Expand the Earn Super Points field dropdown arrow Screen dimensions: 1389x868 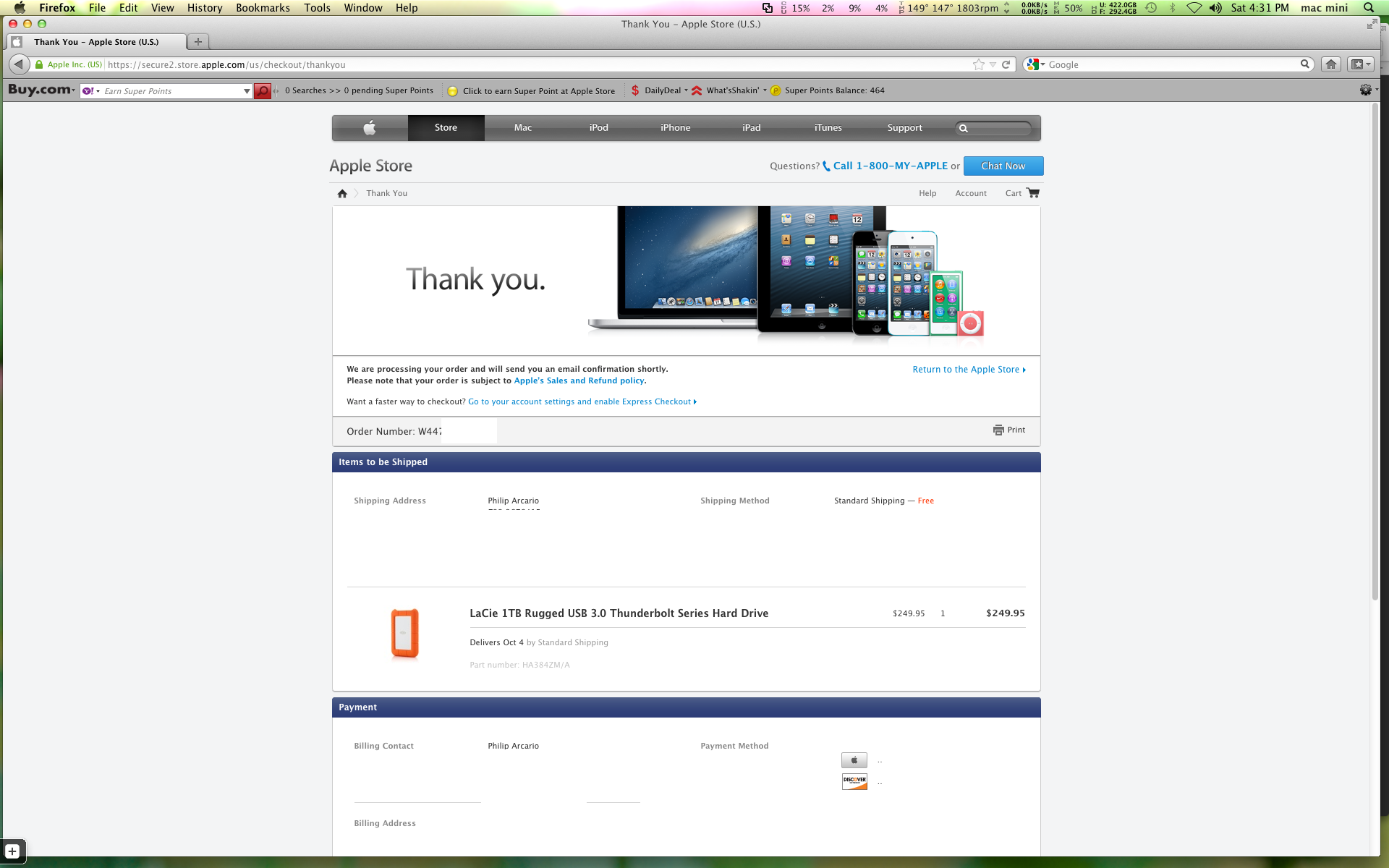[x=247, y=91]
